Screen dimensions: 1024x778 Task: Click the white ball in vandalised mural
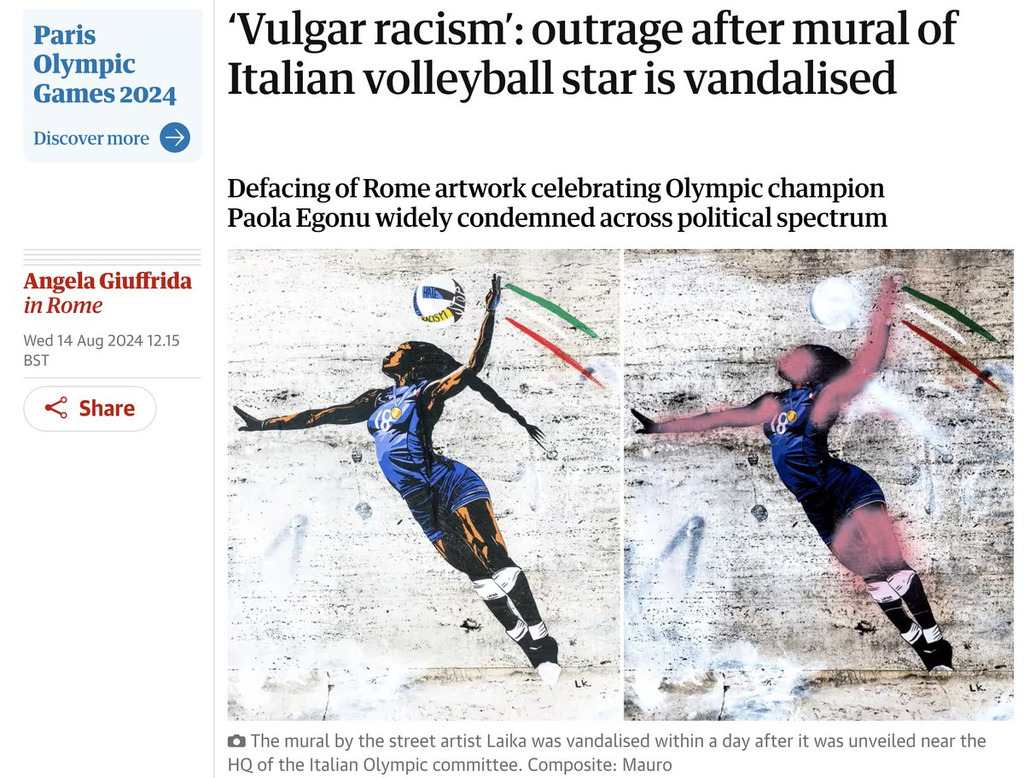836,303
